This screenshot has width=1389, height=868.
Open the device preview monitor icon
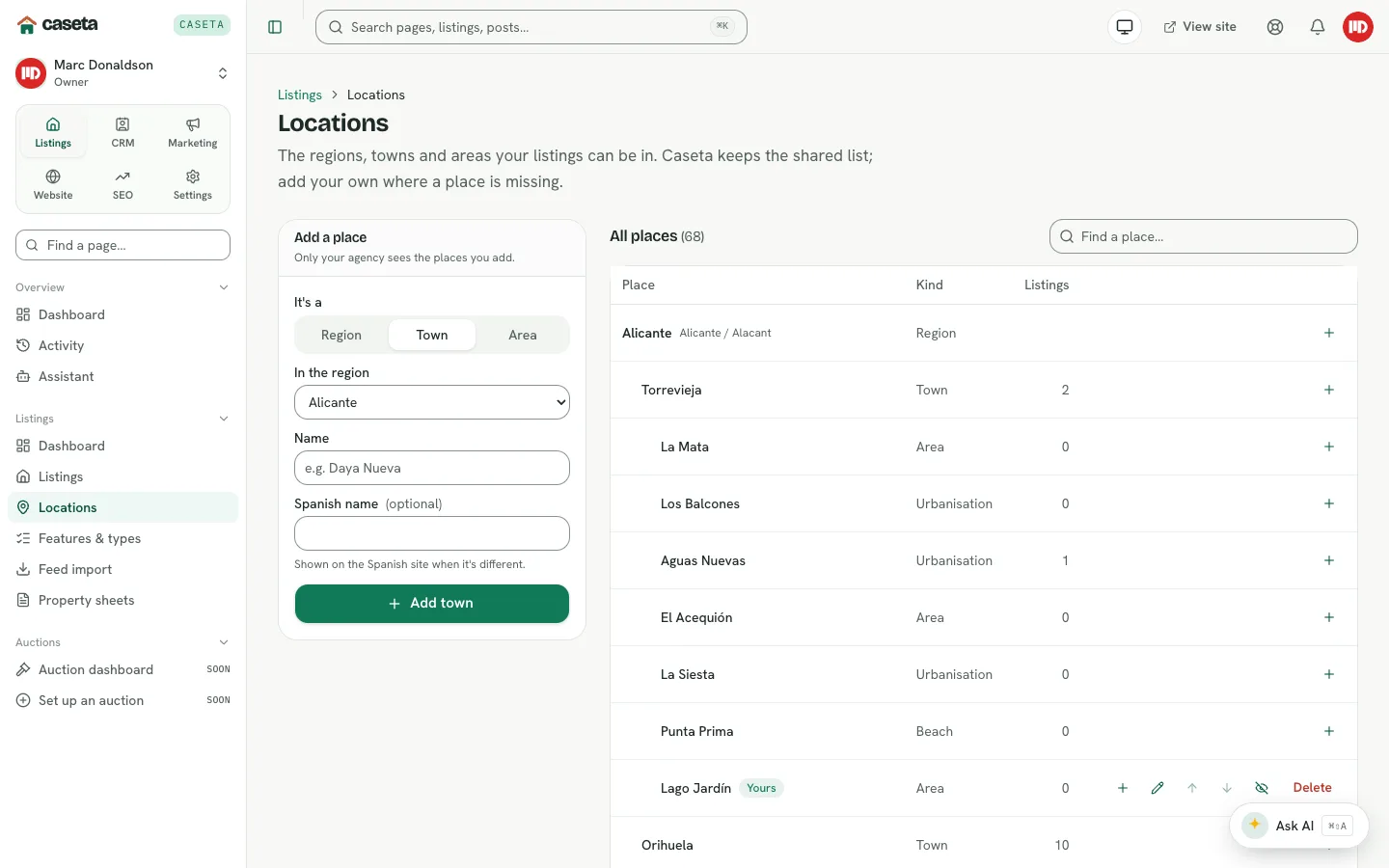[x=1125, y=27]
